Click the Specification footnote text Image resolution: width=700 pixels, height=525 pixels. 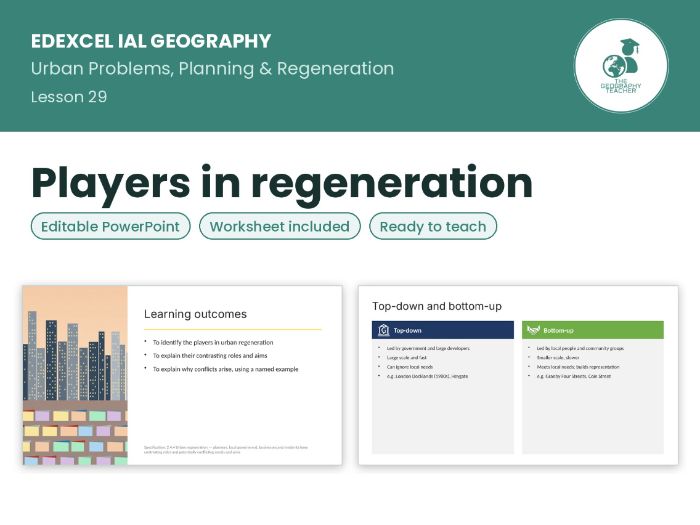click(225, 450)
